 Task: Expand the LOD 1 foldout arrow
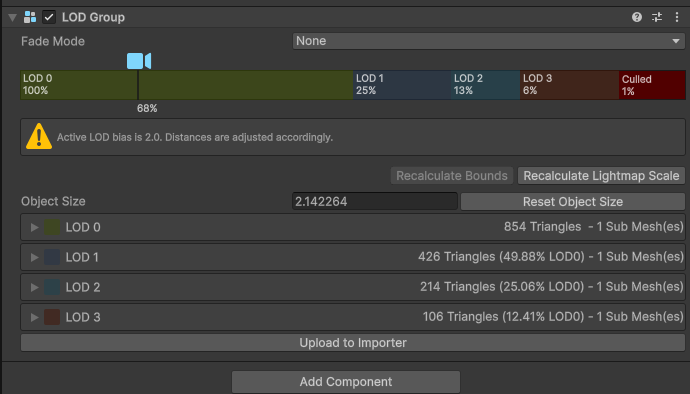34,257
